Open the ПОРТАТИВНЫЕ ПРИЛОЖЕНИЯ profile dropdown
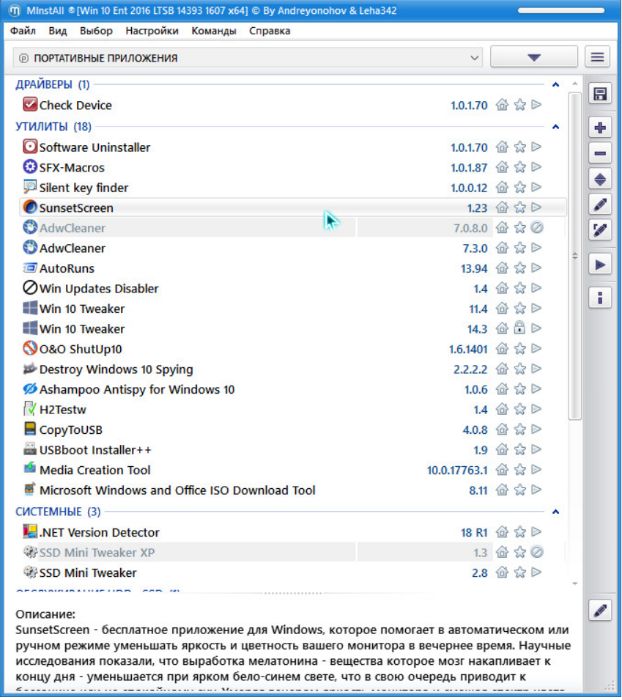Screen dimensions: 622x700 (x=248, y=58)
